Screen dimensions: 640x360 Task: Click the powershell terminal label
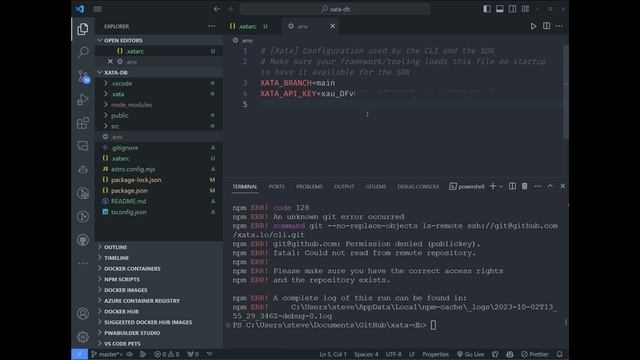pyautogui.click(x=467, y=187)
